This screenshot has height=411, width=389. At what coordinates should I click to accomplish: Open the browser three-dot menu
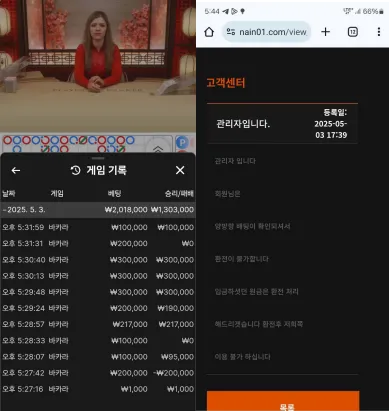click(379, 32)
